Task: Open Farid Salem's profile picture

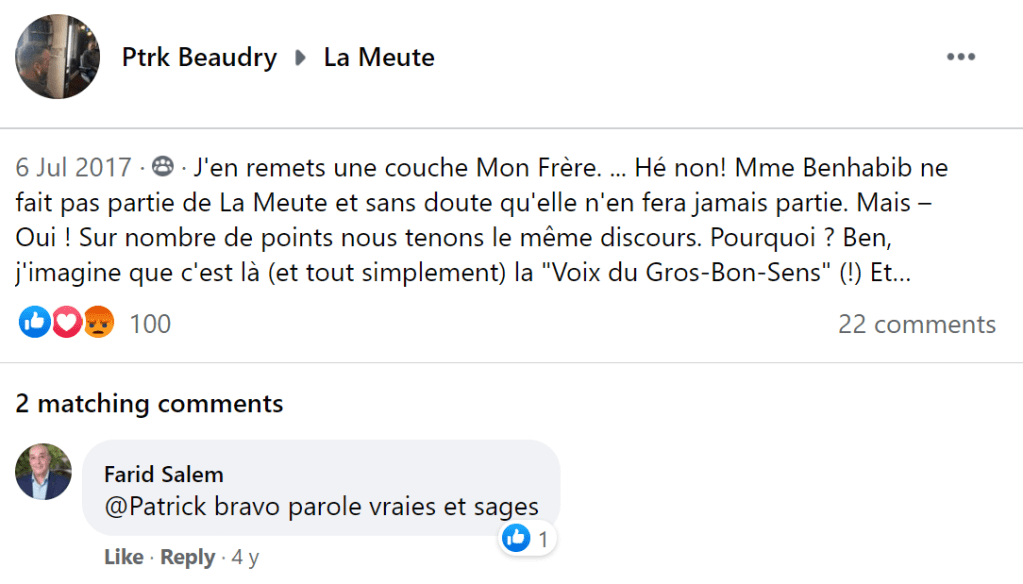Action: pyautogui.click(x=43, y=471)
